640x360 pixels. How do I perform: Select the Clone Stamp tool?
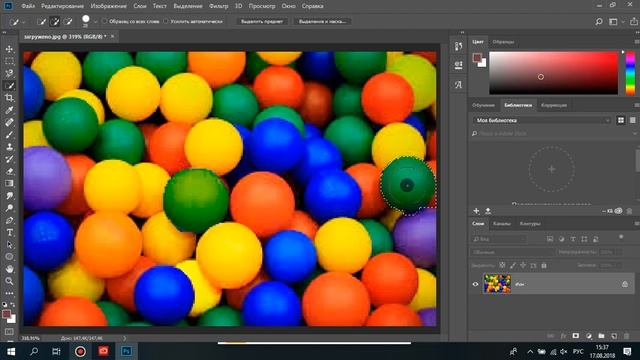pos(9,147)
